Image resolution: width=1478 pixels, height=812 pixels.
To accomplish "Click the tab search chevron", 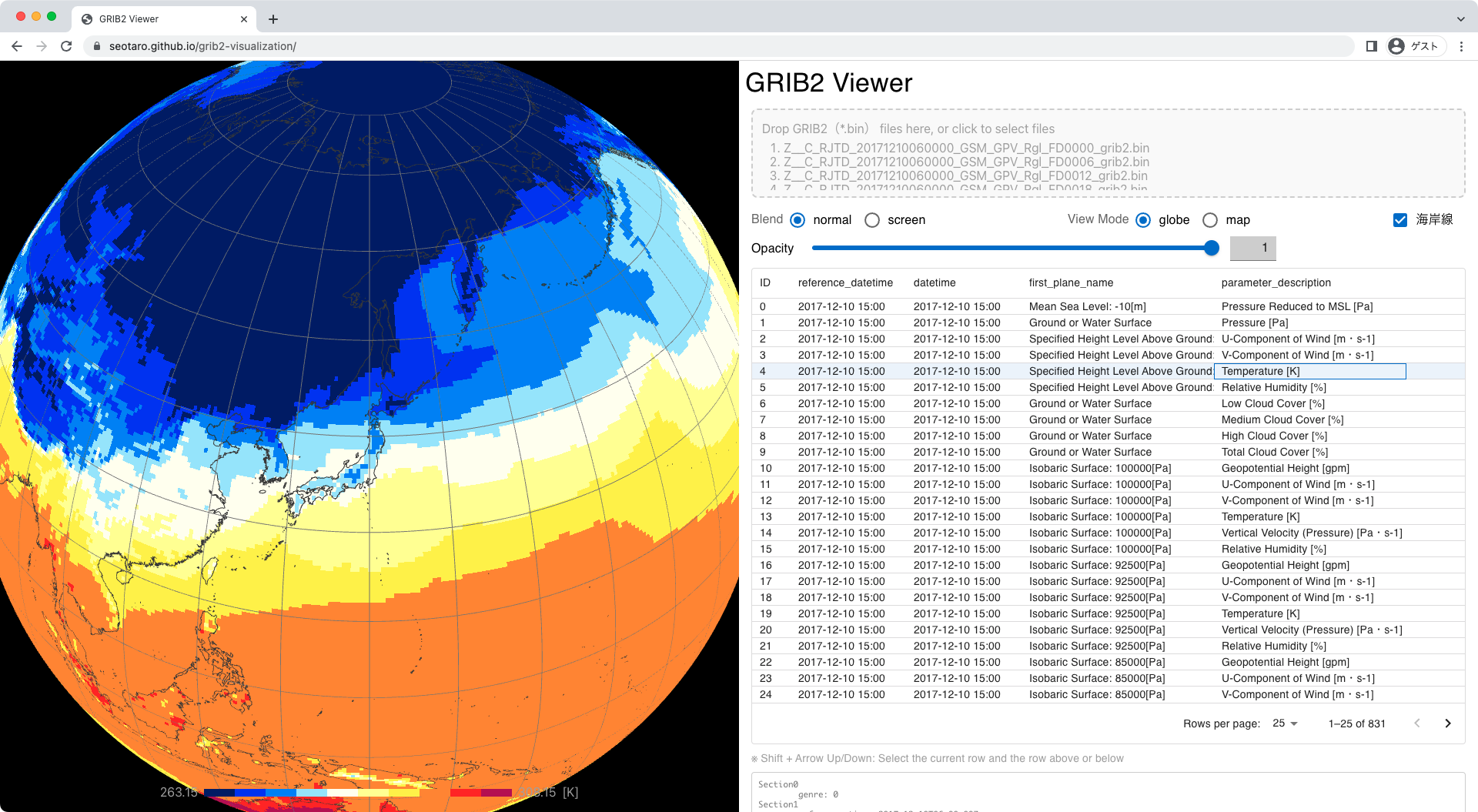I will coord(1459,18).
